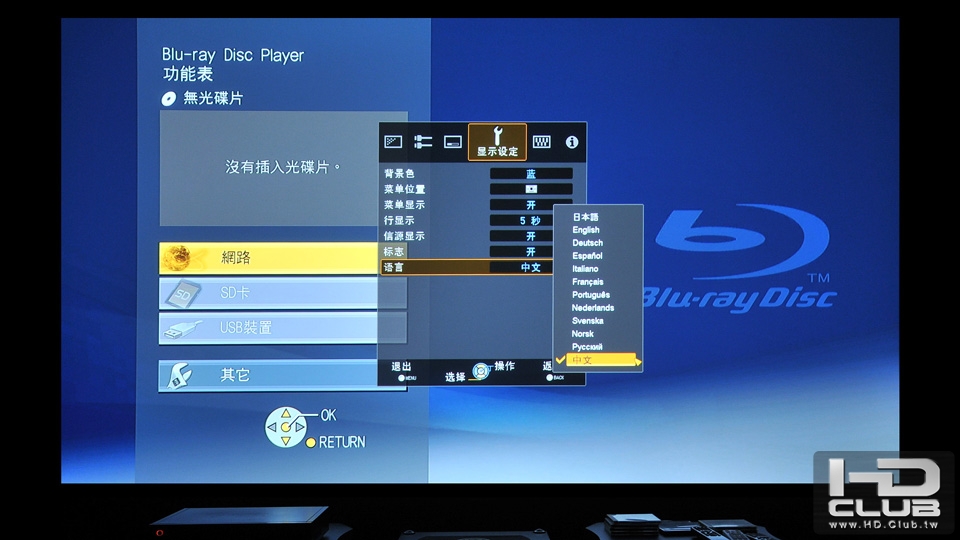Select the highlighted 语言 row label
960x540 pixels.
tap(394, 268)
